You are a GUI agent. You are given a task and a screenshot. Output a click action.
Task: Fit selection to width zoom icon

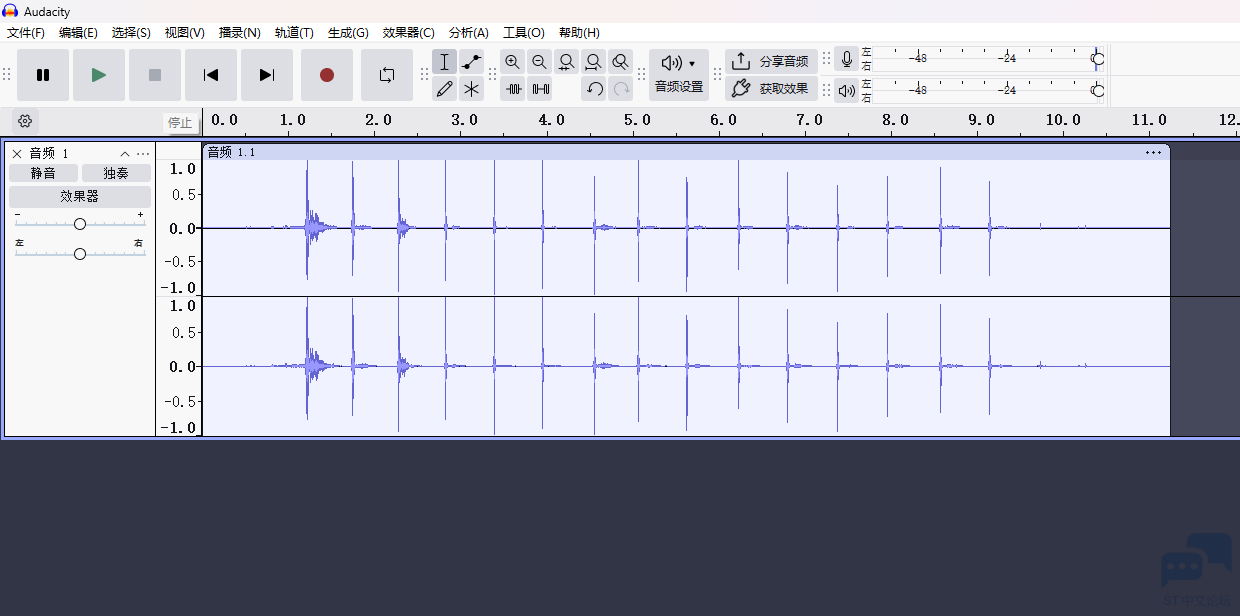pos(567,62)
